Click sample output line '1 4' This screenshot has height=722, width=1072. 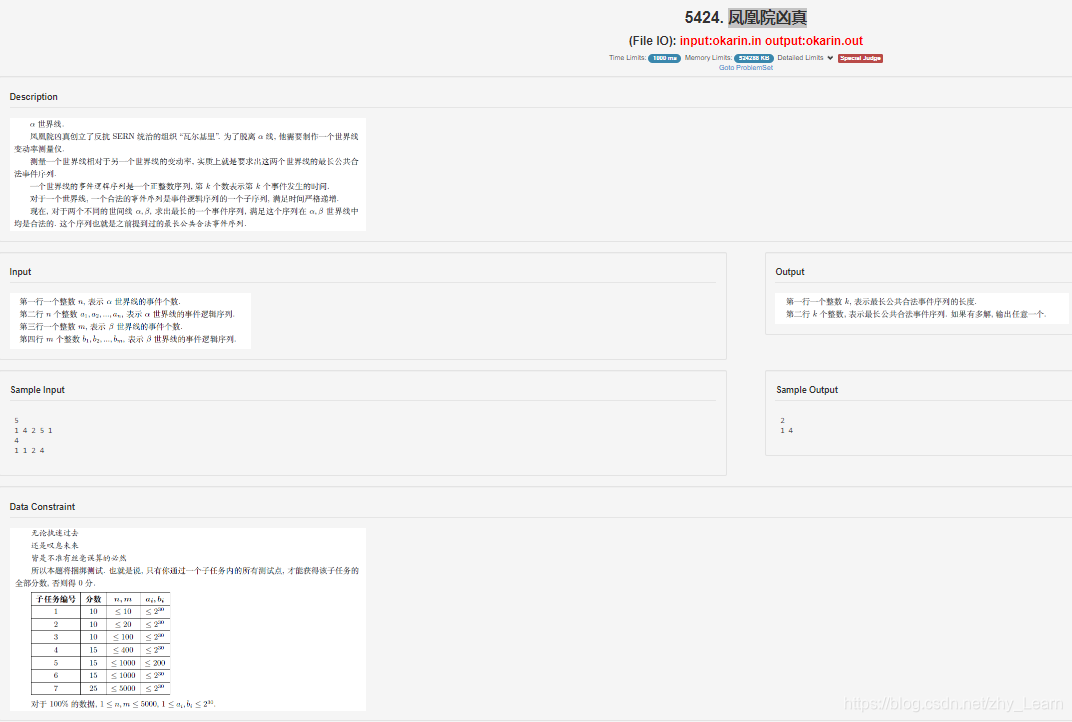point(786,431)
